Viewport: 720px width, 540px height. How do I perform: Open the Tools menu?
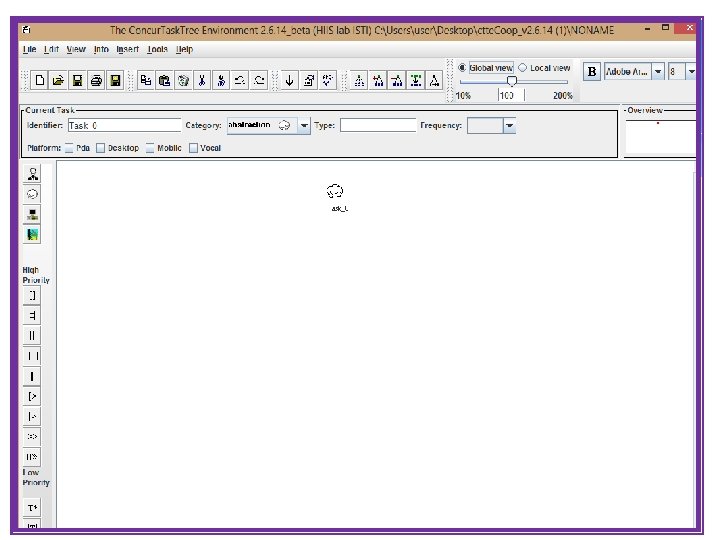[157, 49]
